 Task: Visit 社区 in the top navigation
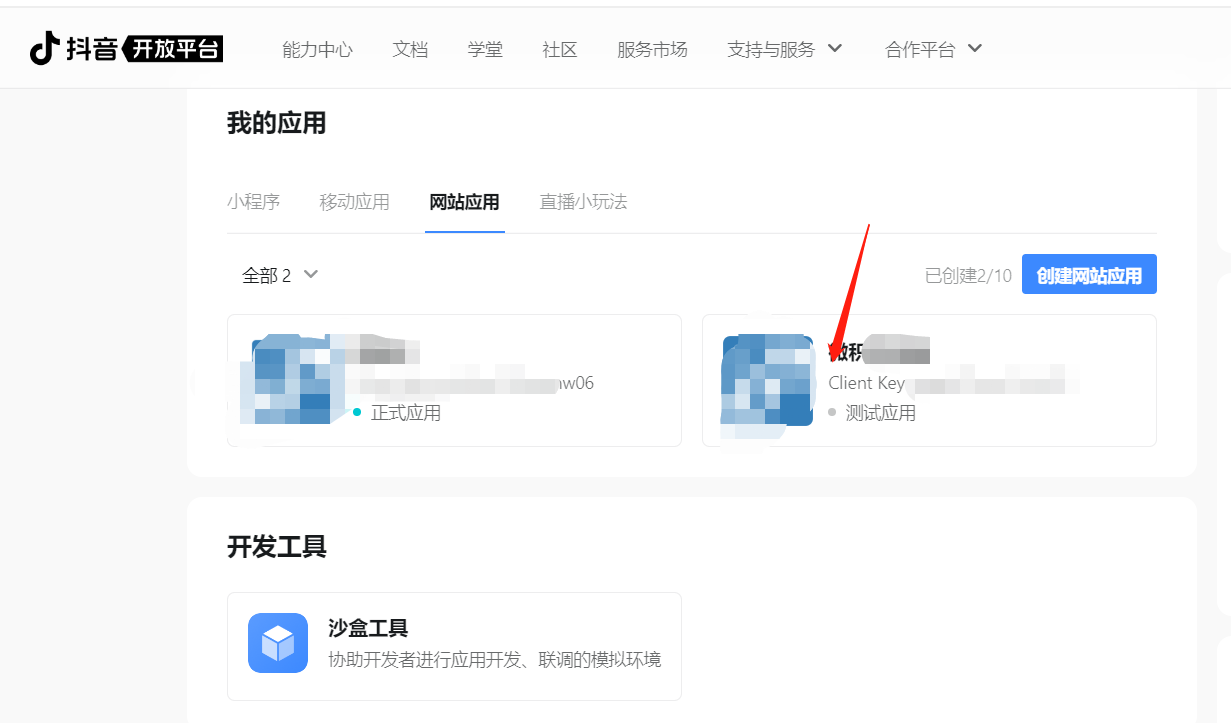(560, 49)
